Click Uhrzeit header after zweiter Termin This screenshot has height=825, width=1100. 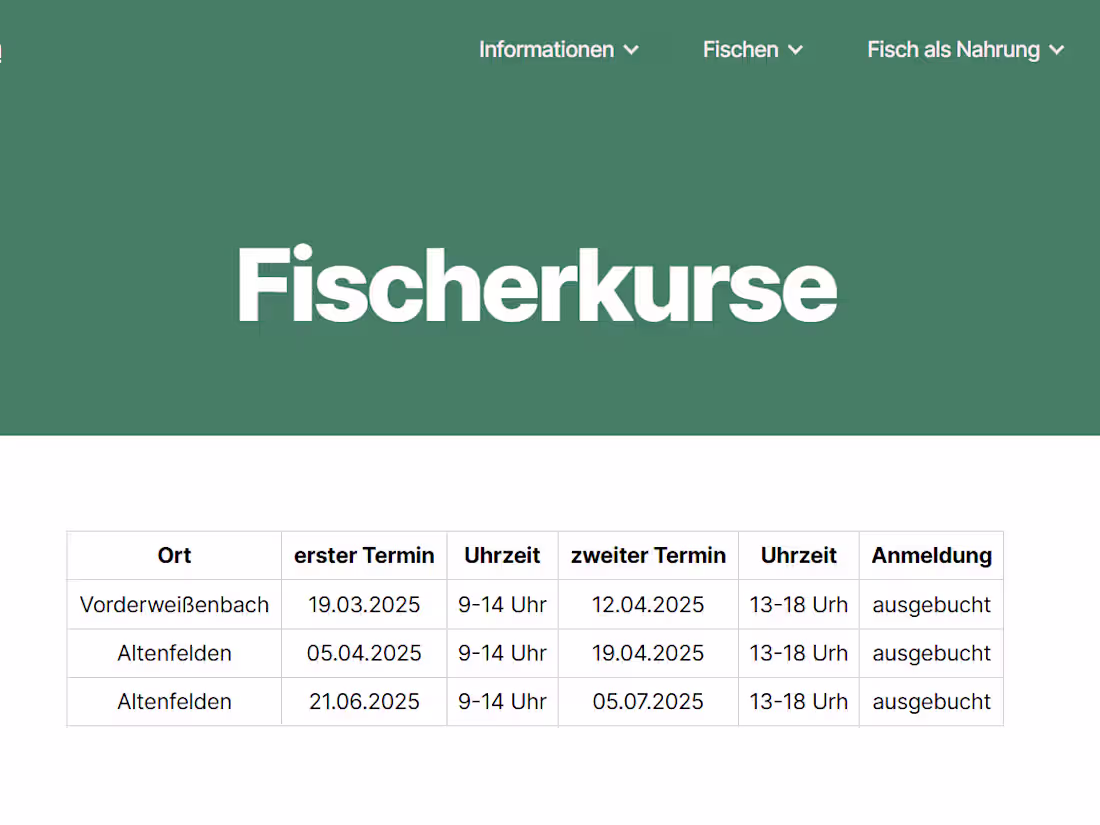(798, 556)
